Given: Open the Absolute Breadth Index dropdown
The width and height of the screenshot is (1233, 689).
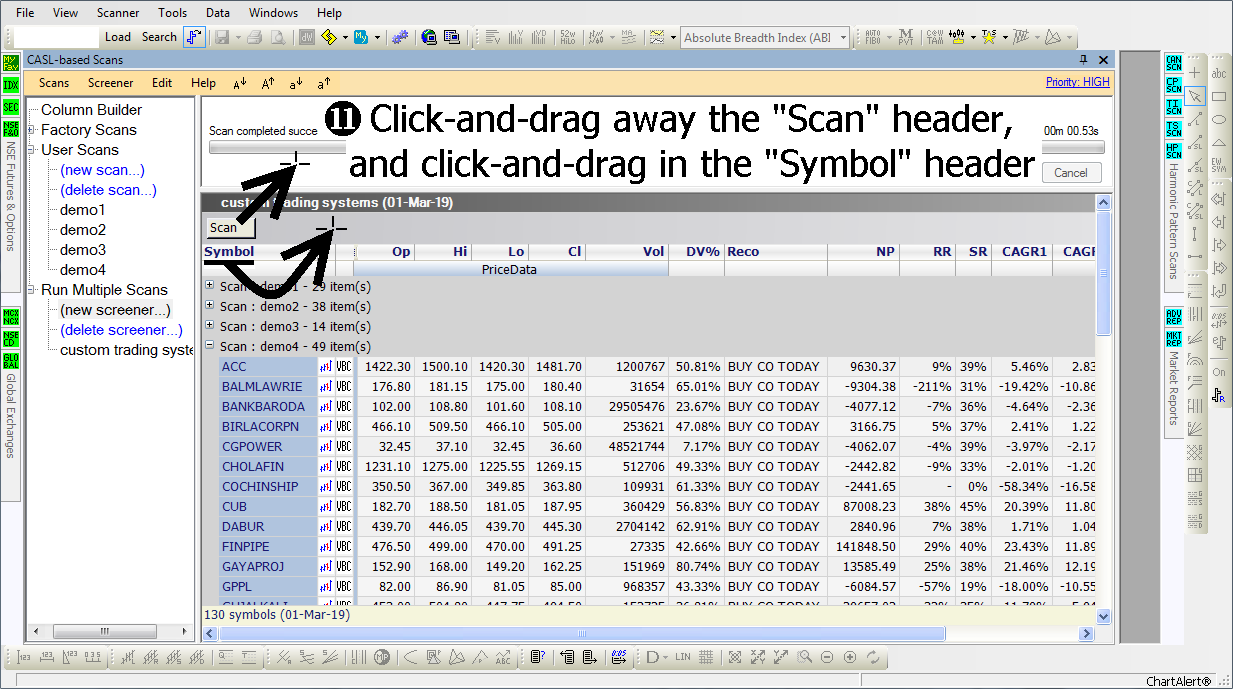Looking at the screenshot, I should pos(843,37).
